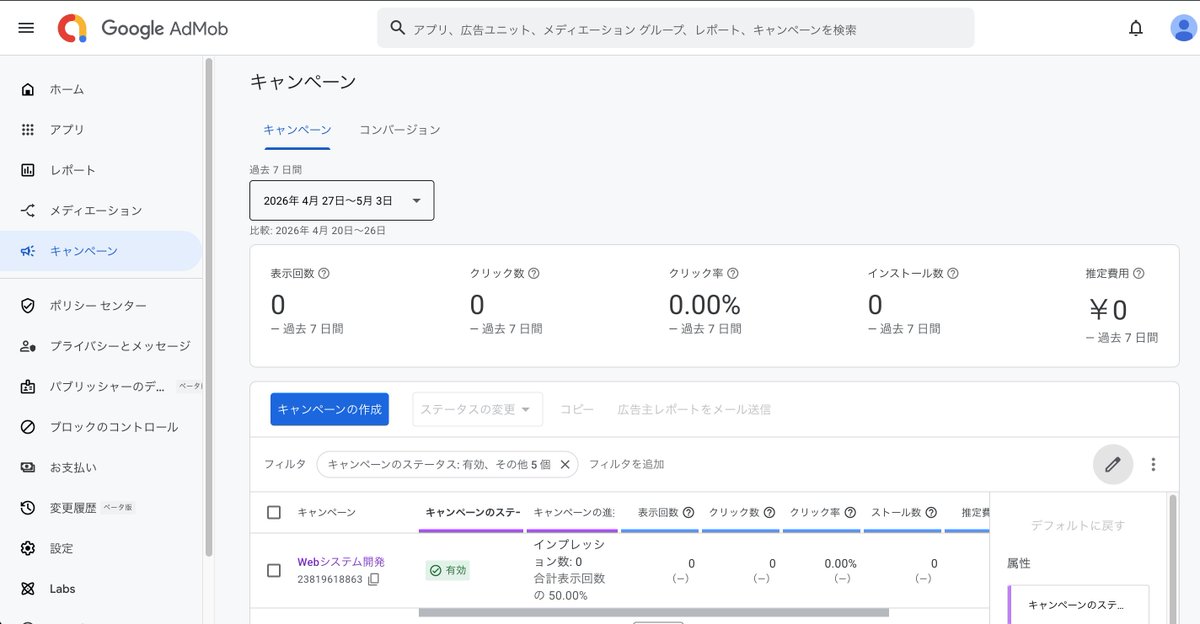Click the sidebar vertical scrollbar
The height and width of the screenshot is (624, 1200).
click(209, 306)
